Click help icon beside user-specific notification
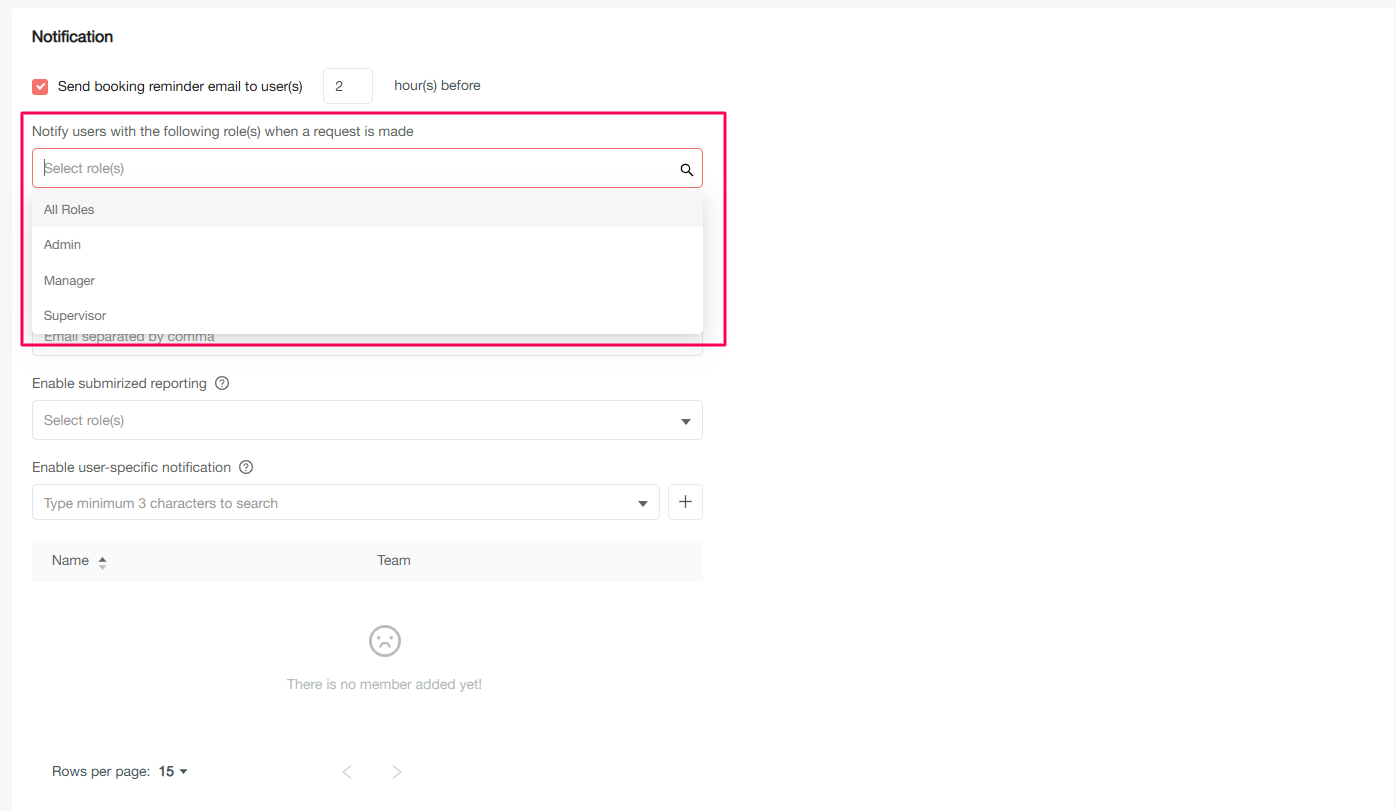Viewport: 1396px width, 811px height. click(246, 467)
